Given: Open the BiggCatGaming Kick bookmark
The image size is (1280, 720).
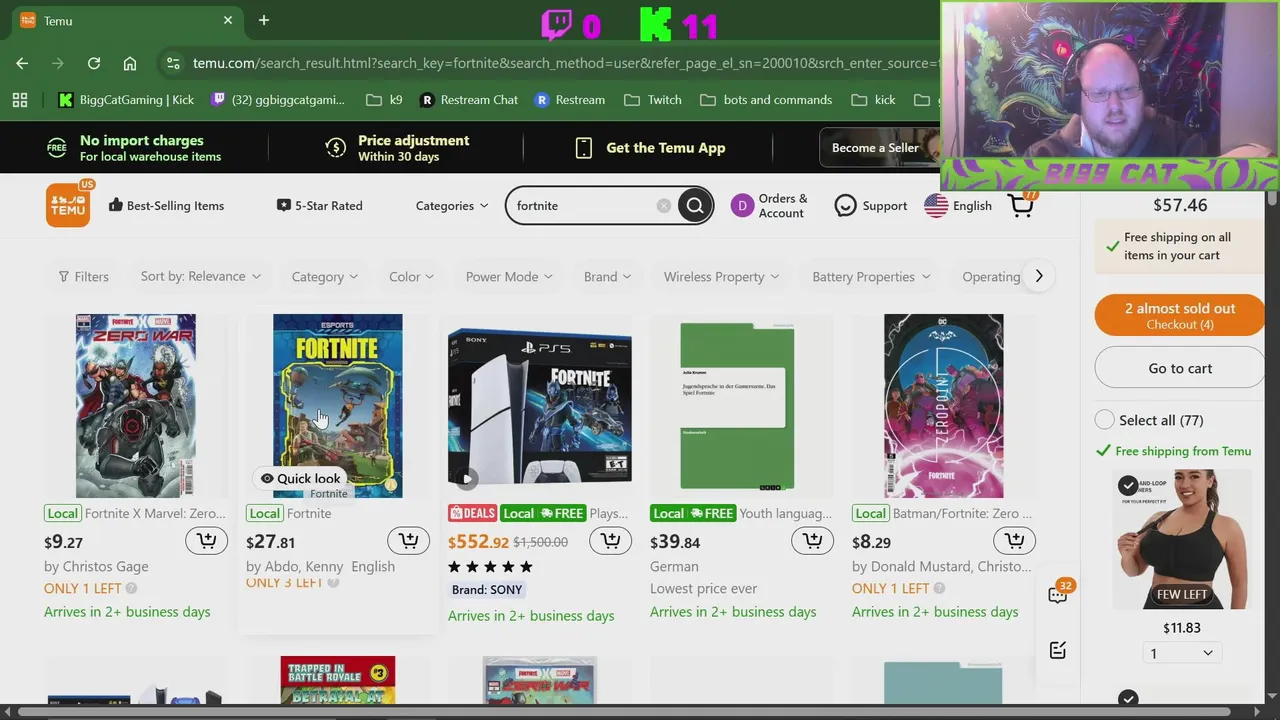Looking at the screenshot, I should 126,100.
